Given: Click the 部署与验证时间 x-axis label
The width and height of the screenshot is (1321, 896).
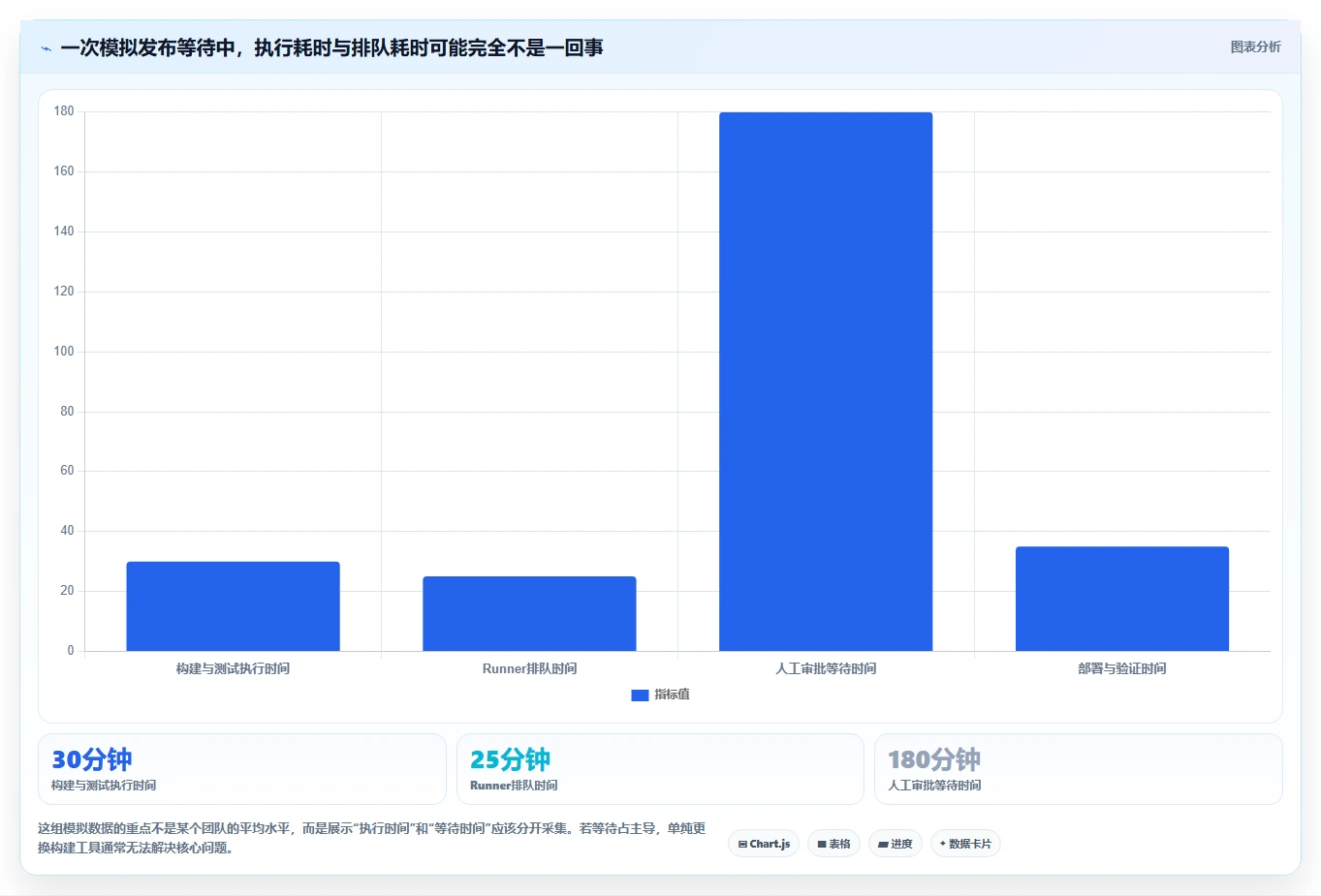Looking at the screenshot, I should click(x=1122, y=668).
